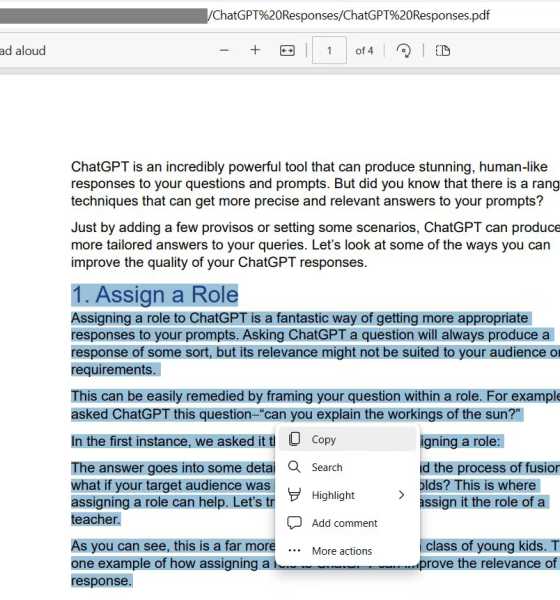The height and width of the screenshot is (600, 560).
Task: Click the word 'requirements.' in the selected text
Action: coord(113,370)
